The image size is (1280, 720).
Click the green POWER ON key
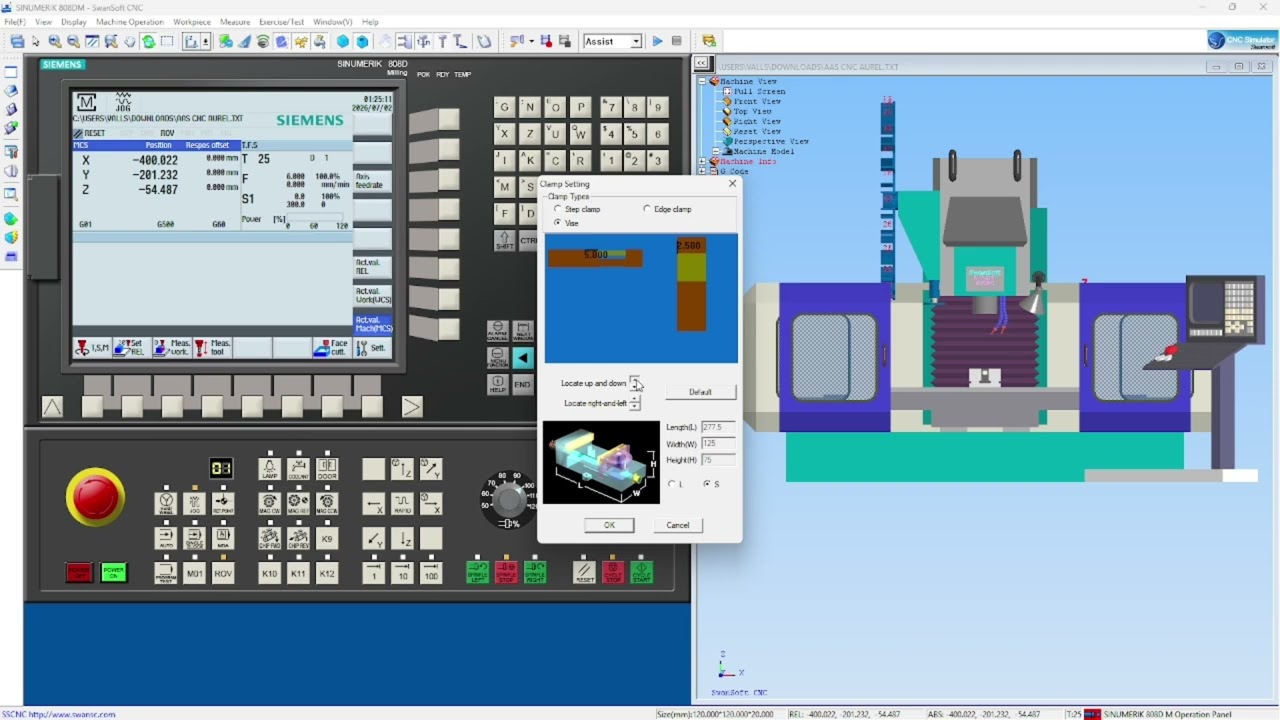click(114, 573)
